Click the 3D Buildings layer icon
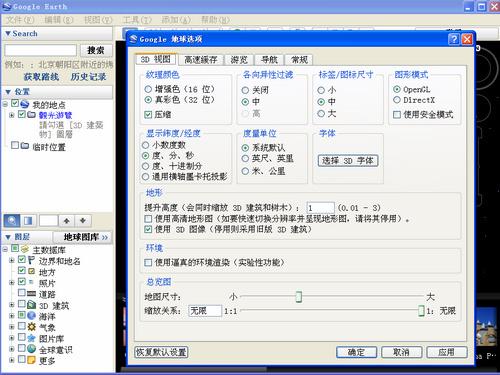The height and width of the screenshot is (375, 500). tap(31, 304)
